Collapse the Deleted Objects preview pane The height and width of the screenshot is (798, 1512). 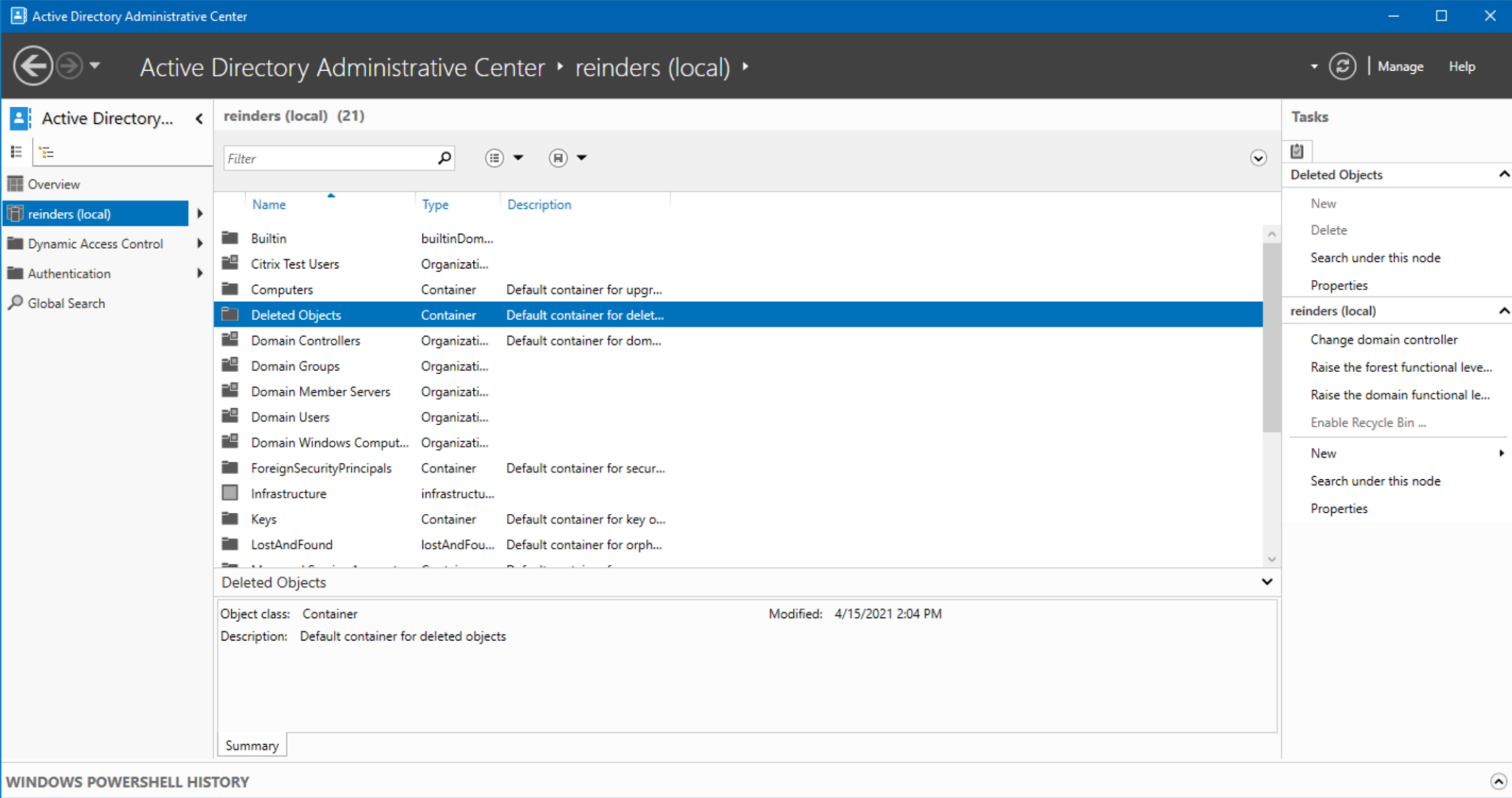pos(1268,582)
